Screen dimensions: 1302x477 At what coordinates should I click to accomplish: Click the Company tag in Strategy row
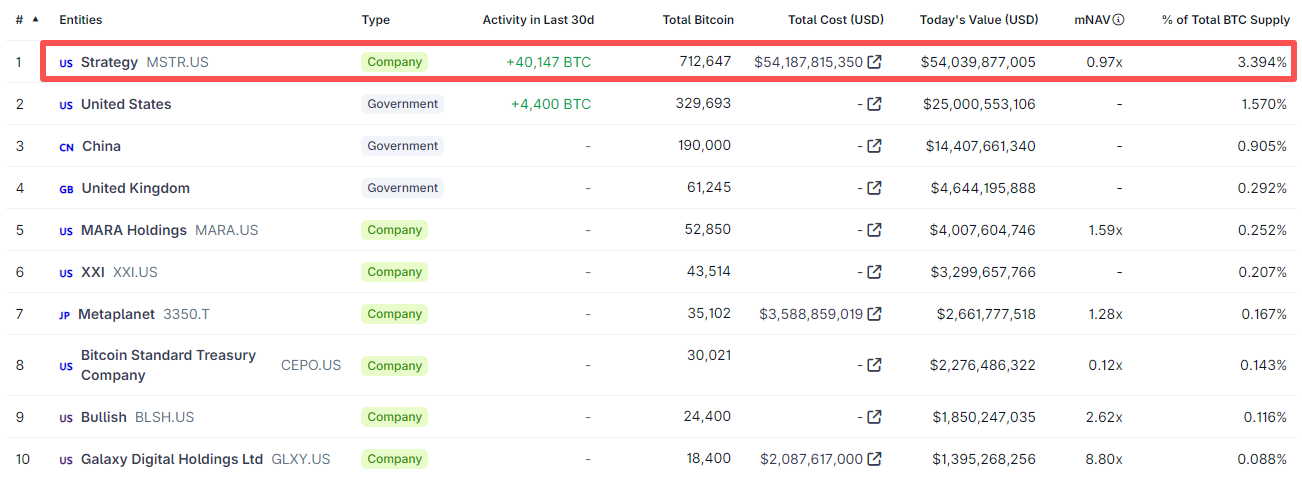click(x=394, y=62)
